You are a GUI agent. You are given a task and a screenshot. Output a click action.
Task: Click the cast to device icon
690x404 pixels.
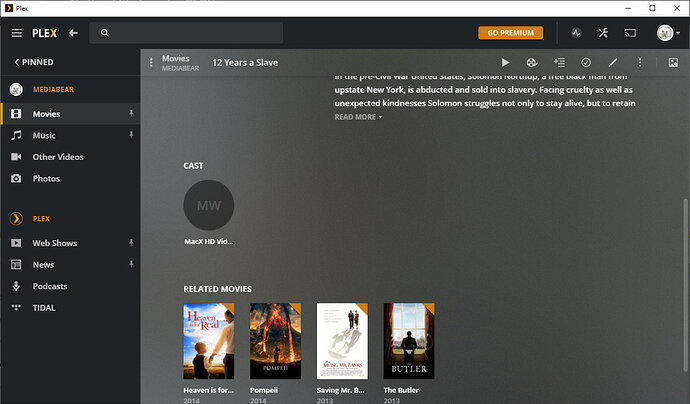click(630, 33)
